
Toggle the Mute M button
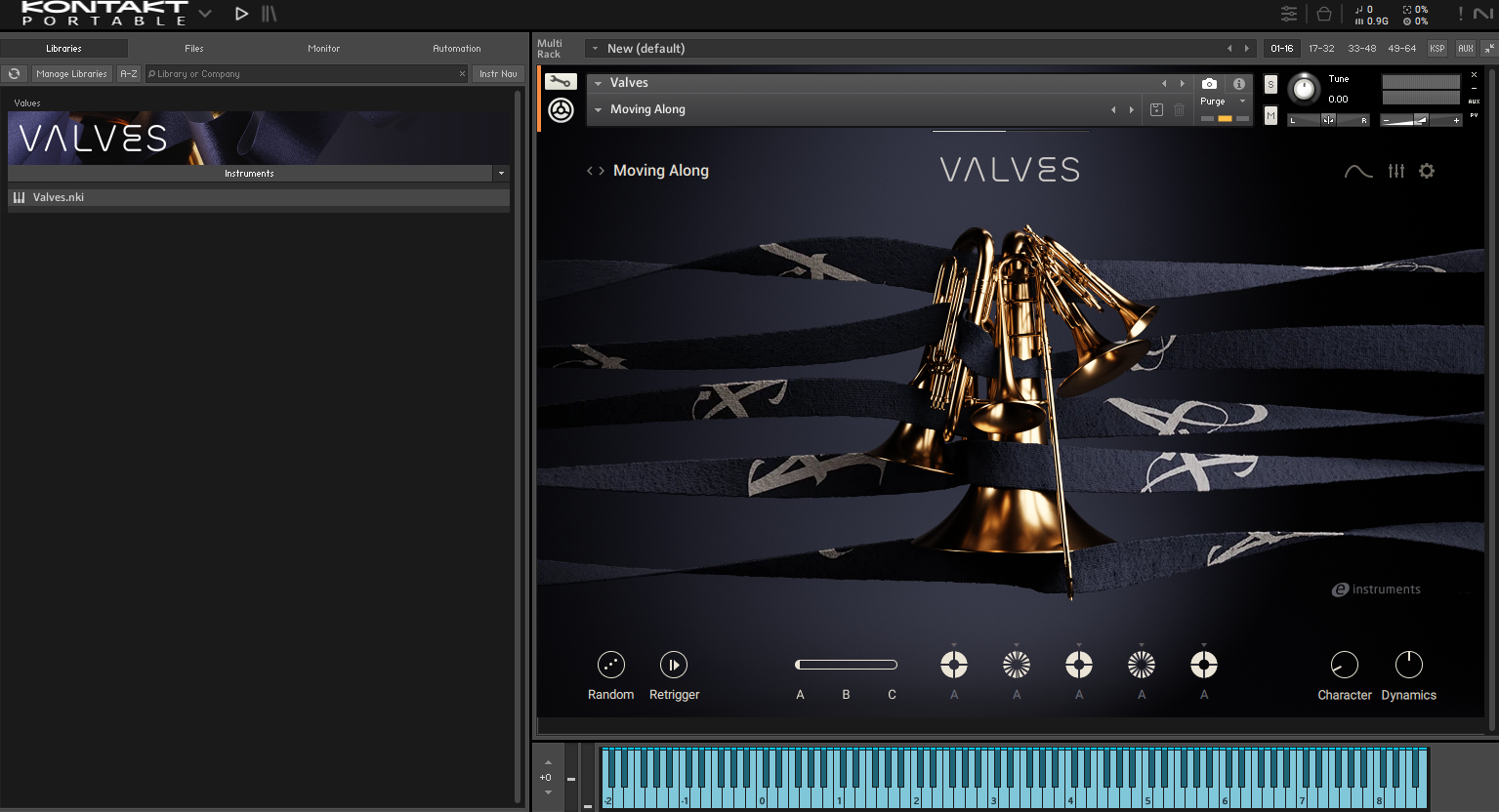(x=1270, y=116)
